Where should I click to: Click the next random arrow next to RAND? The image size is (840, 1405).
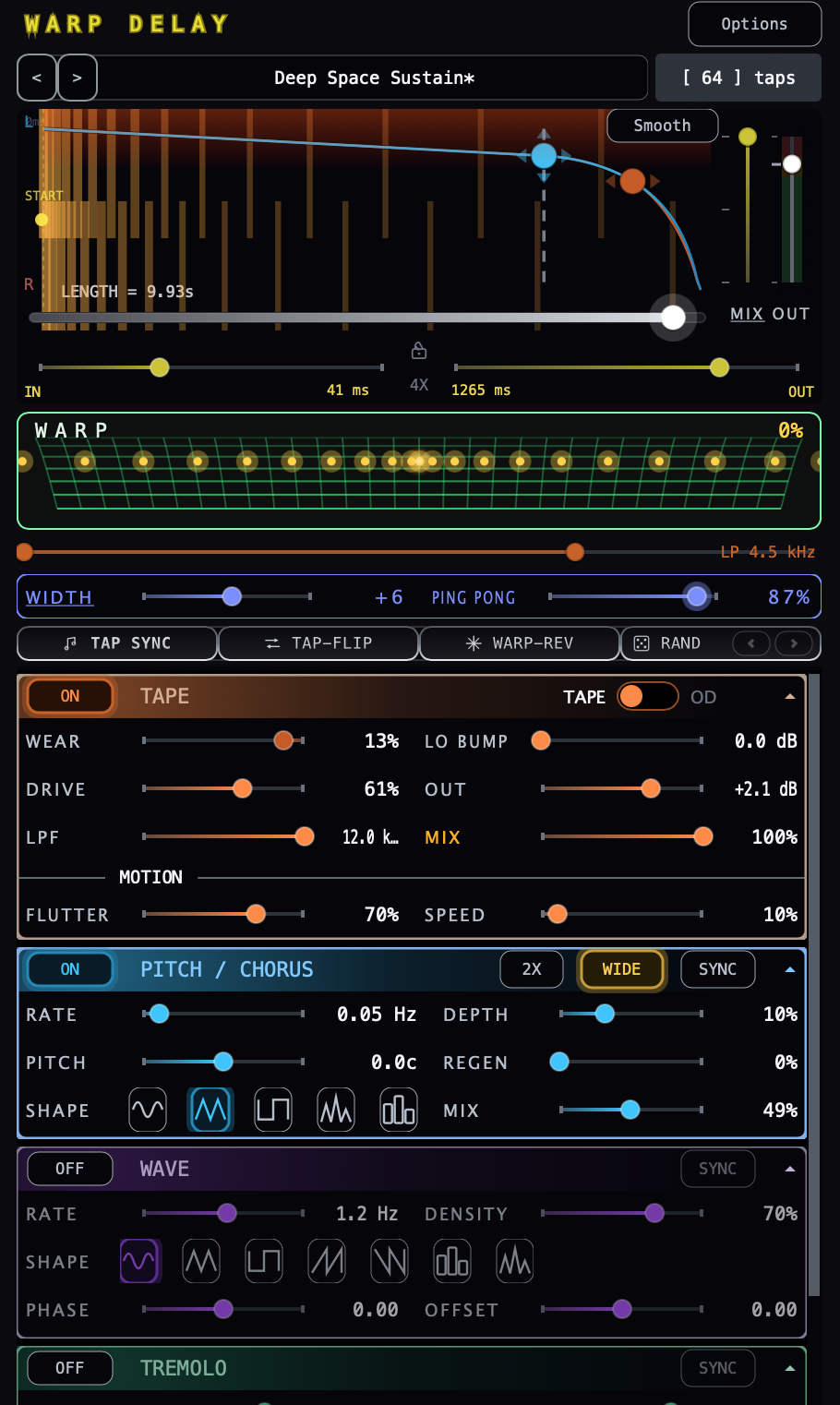pos(794,643)
